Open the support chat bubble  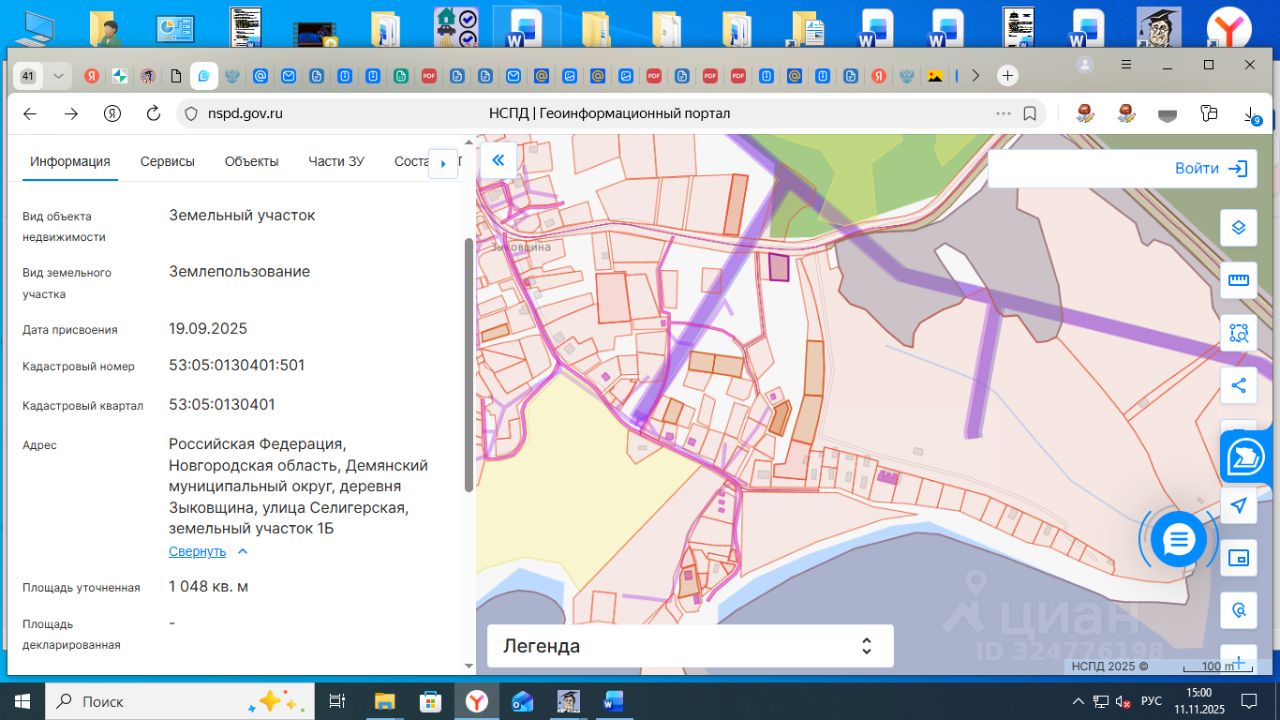(x=1179, y=540)
